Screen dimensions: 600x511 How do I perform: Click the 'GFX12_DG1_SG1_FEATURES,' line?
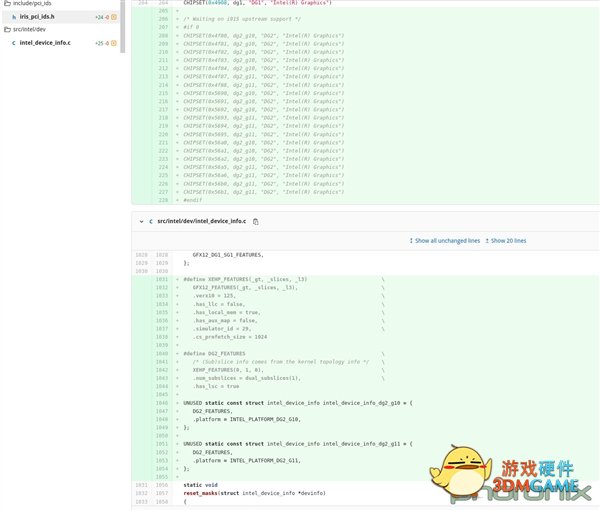tap(228, 255)
